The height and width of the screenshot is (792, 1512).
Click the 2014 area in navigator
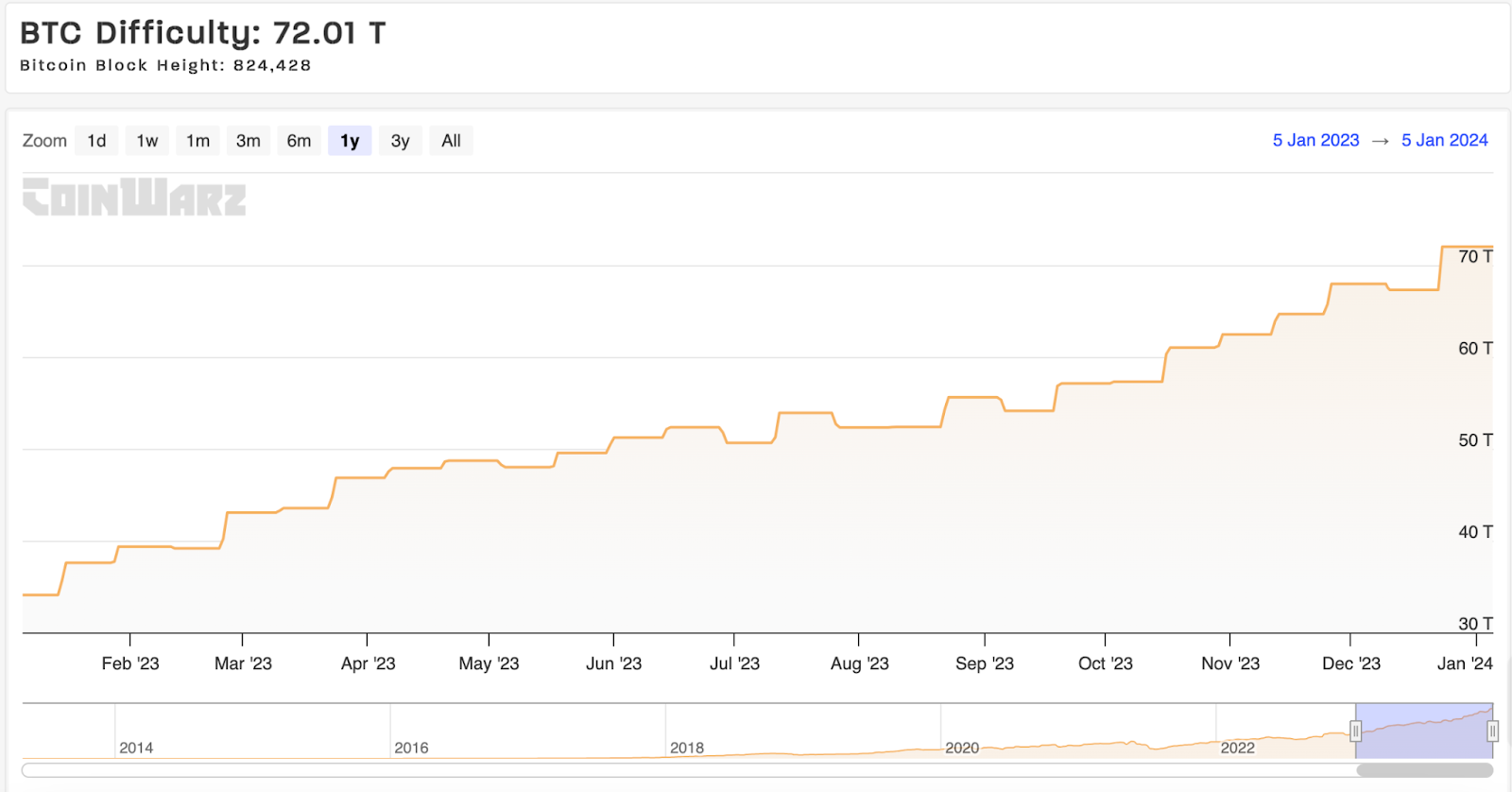[x=136, y=748]
